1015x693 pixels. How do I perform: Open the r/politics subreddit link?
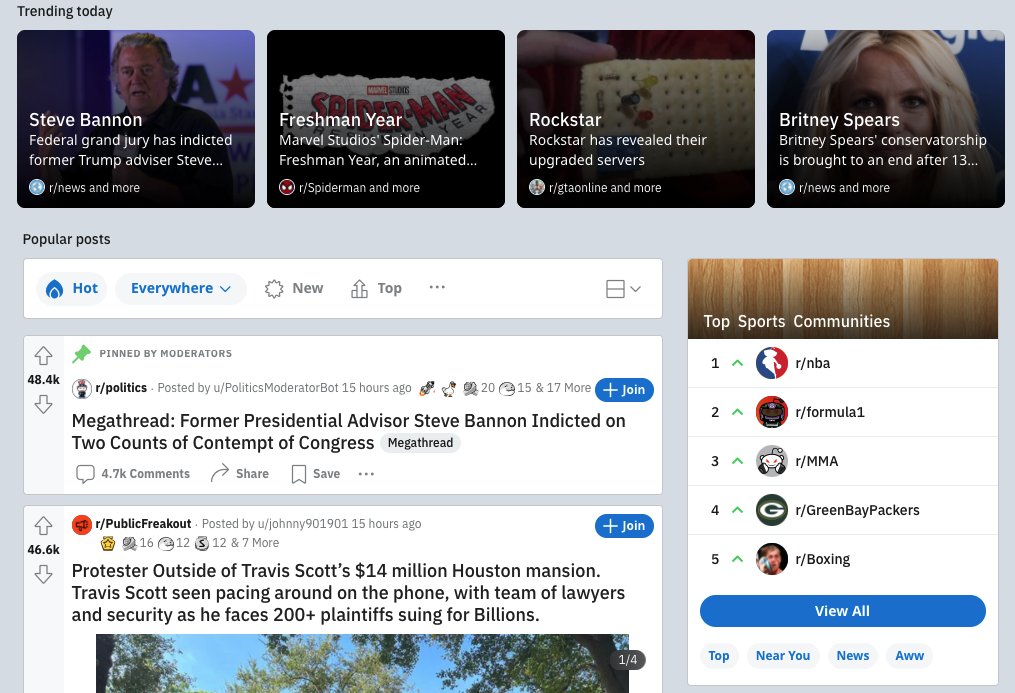point(121,388)
